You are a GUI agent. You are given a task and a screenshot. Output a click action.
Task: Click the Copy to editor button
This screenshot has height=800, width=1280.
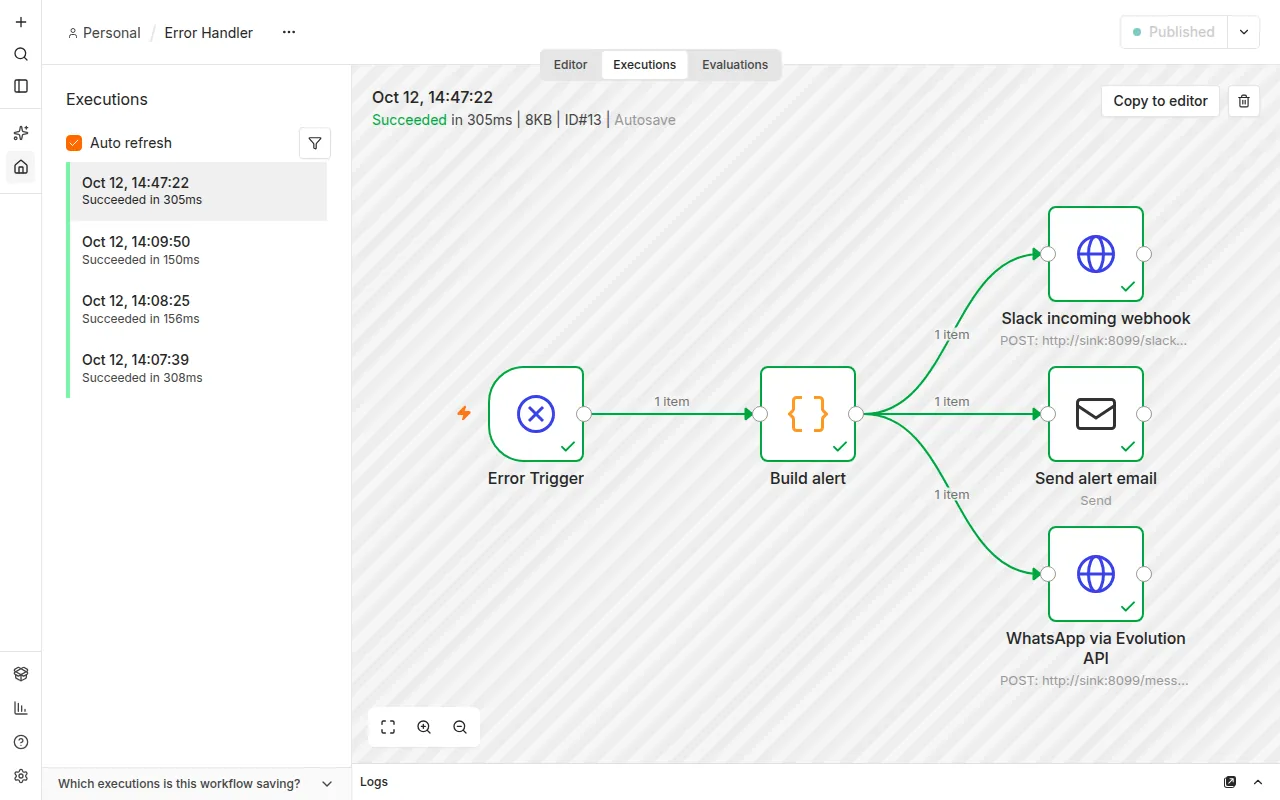point(1161,101)
